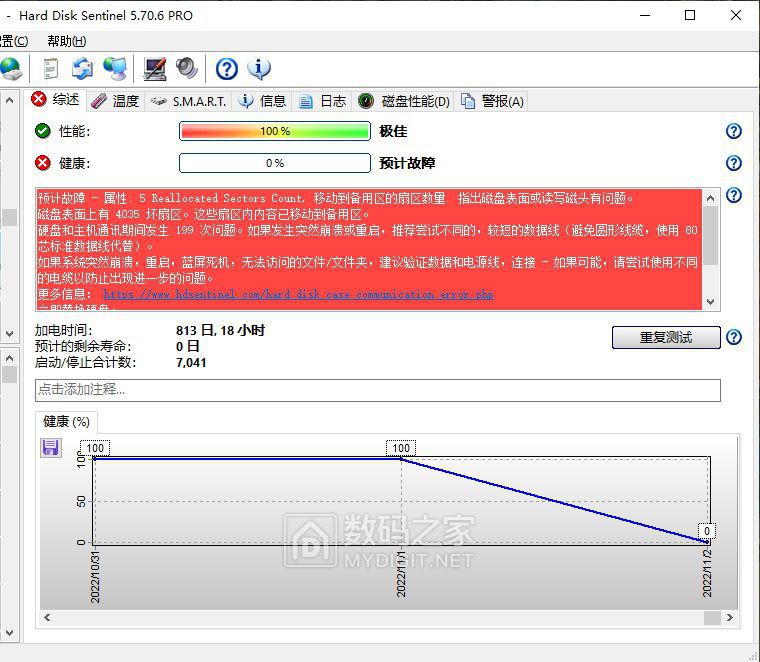Click the chart horizontal scrollbar thumb
This screenshot has height=662, width=760.
(x=712, y=617)
